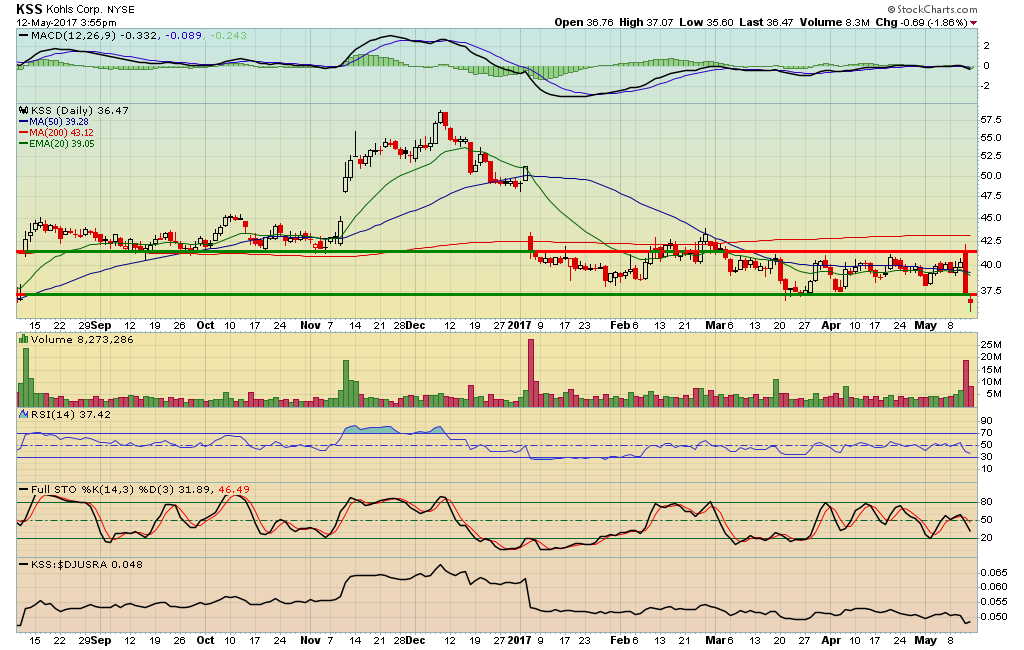
Task: Click the Last 36.47 value
Action: click(766, 22)
